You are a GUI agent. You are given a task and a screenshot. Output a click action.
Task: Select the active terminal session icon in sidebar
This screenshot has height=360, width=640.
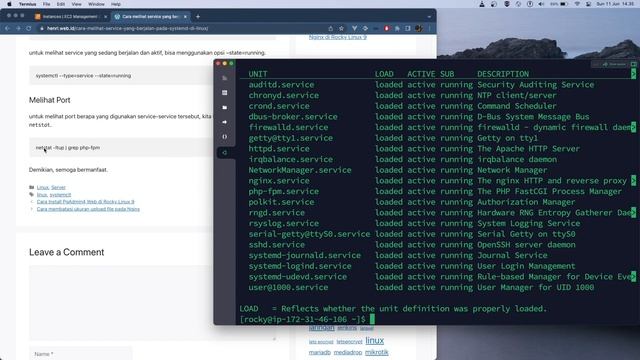coord(224,153)
